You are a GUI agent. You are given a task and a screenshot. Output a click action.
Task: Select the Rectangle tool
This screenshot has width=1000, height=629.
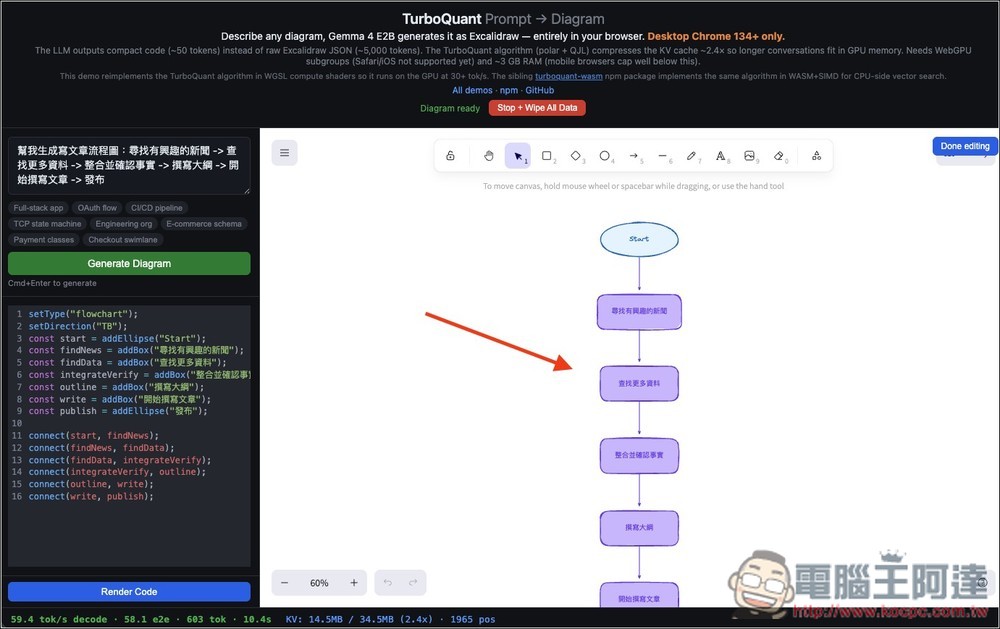(x=547, y=156)
